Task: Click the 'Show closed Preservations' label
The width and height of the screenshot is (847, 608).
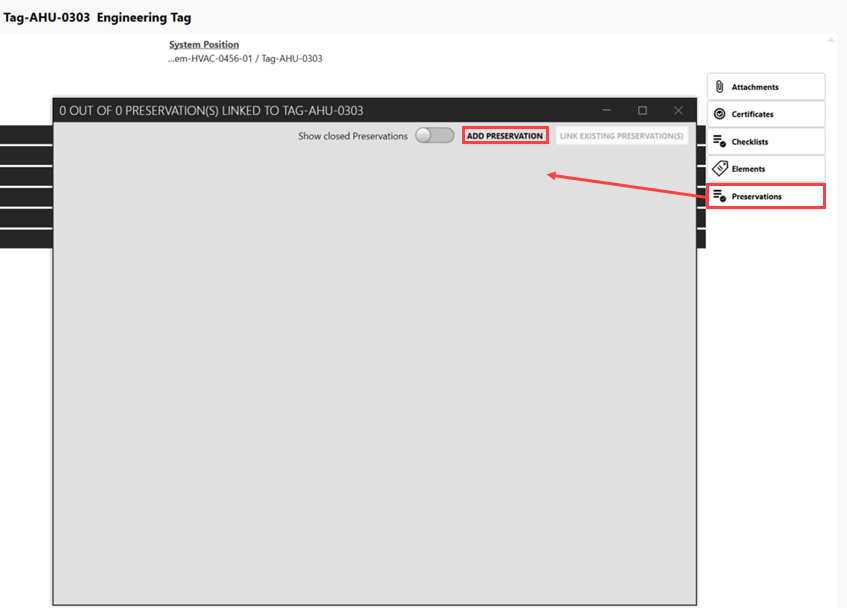Action: [353, 136]
